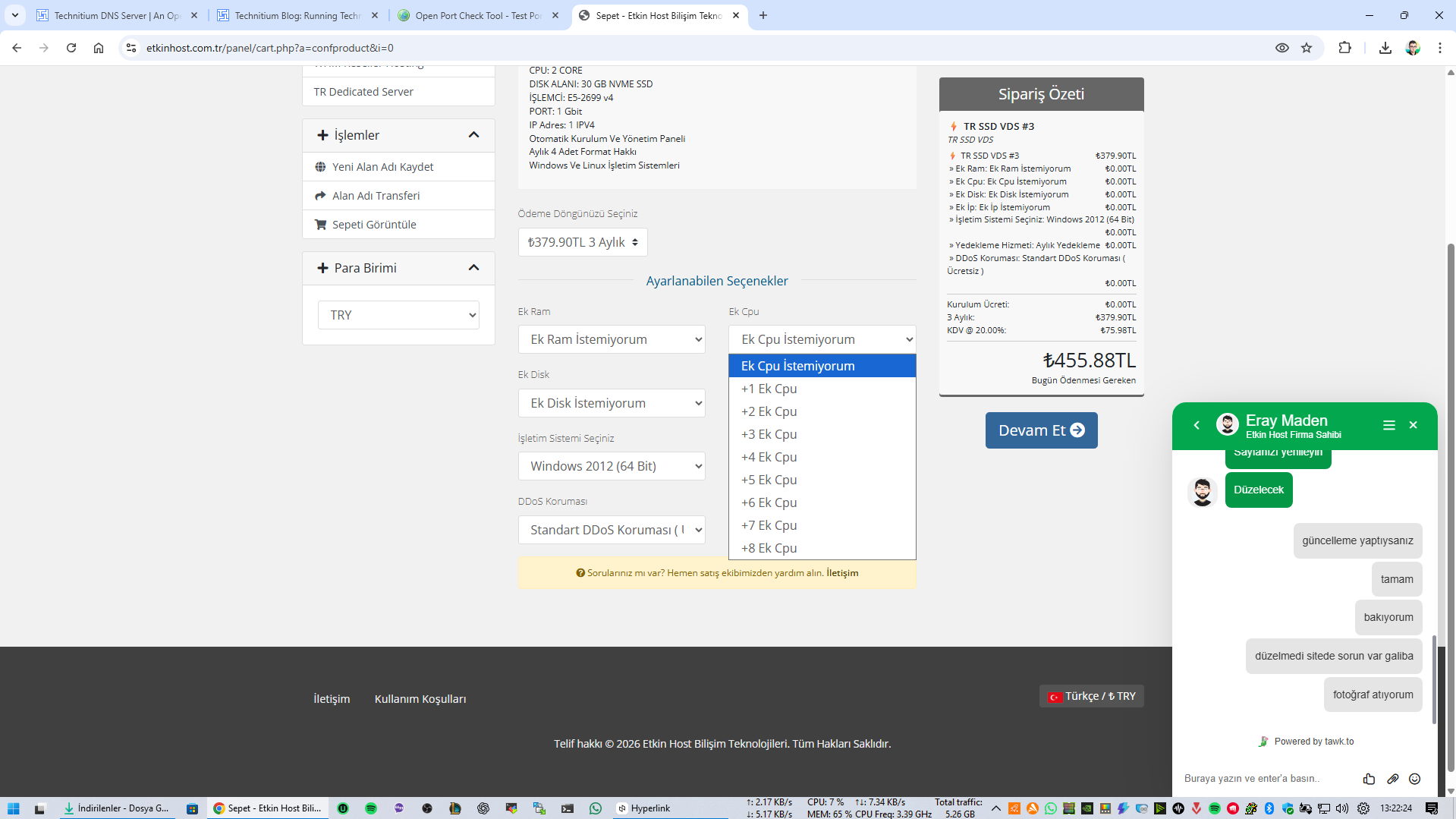1456x819 pixels.
Task: Open the chat emoji picker
Action: point(1415,779)
